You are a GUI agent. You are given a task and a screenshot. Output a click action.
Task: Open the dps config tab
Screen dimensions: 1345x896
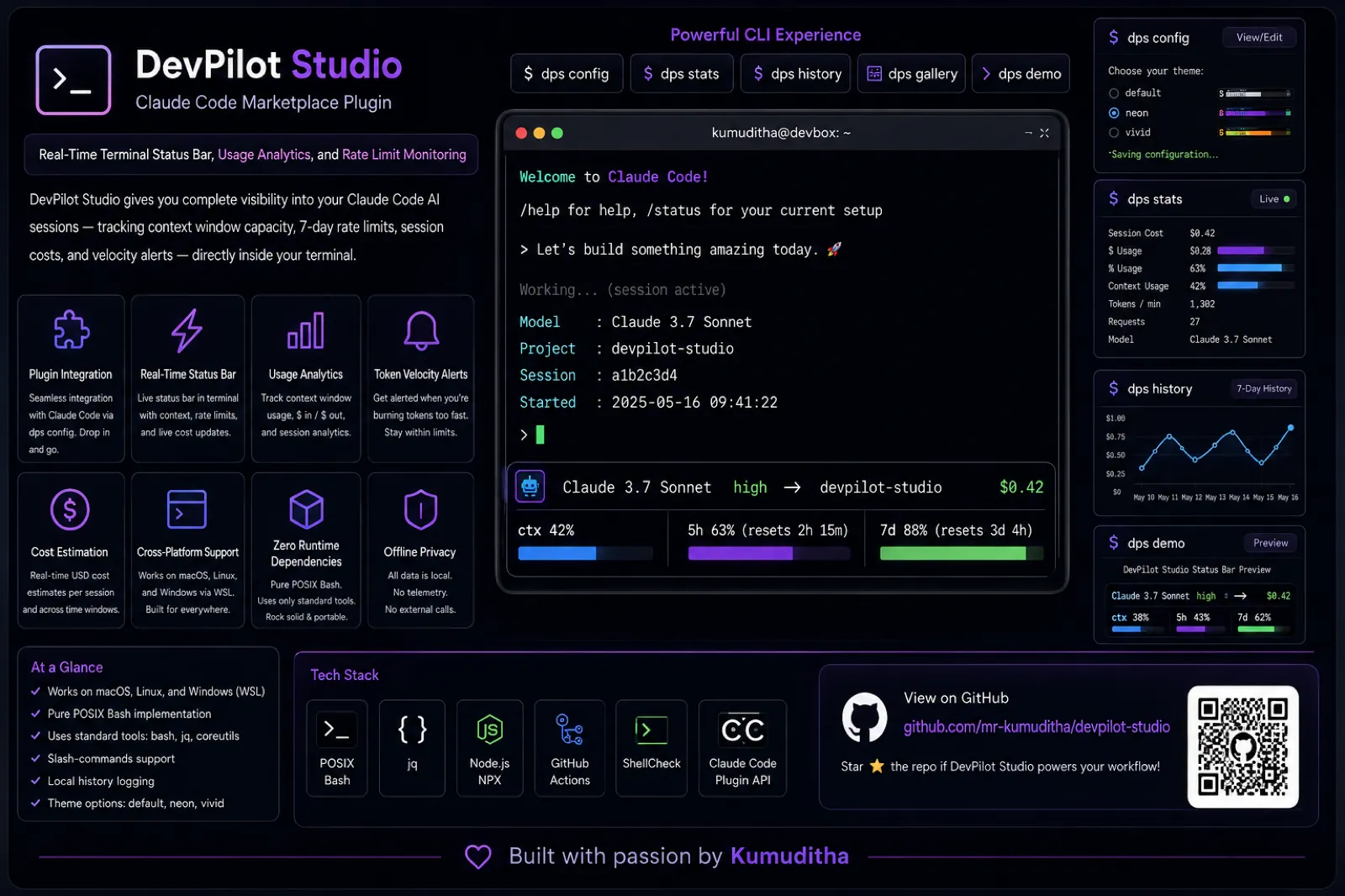pyautogui.click(x=567, y=73)
